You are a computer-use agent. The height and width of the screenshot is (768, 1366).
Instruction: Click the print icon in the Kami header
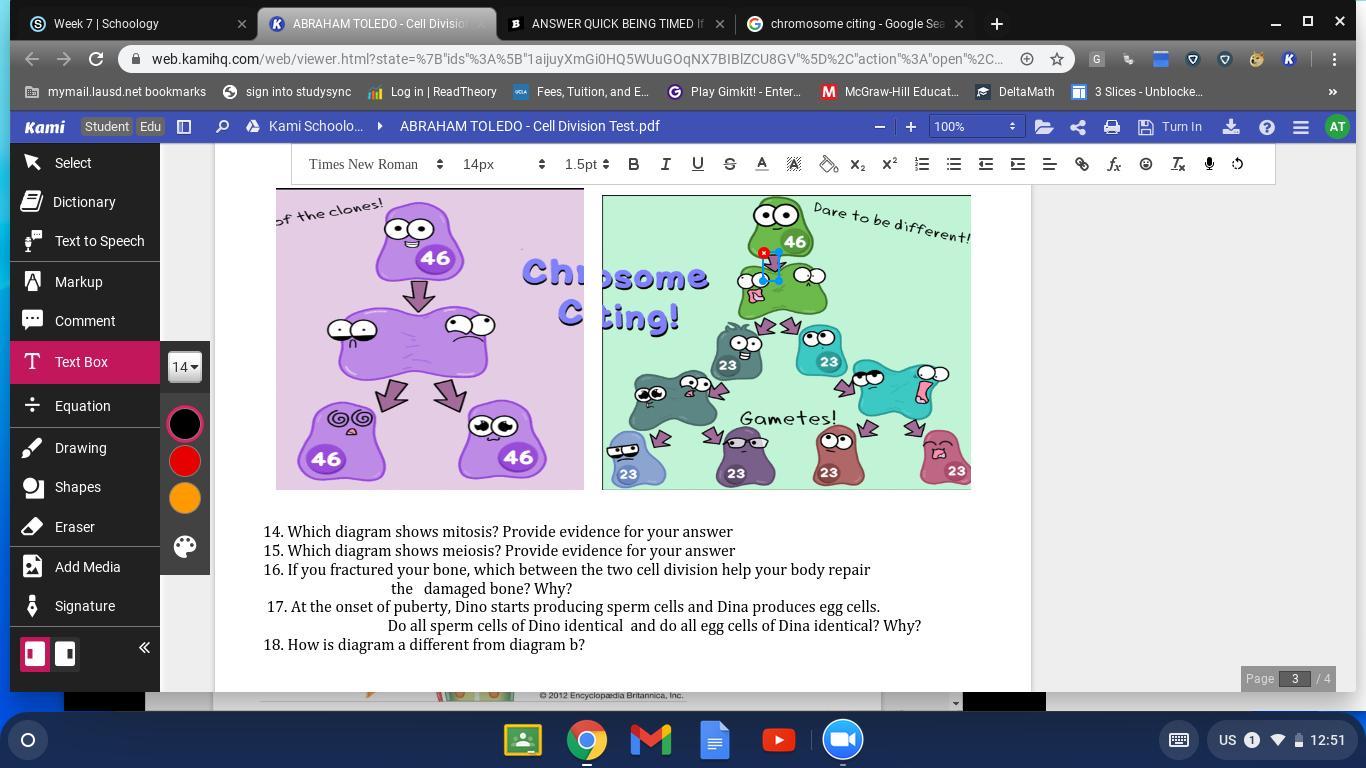tap(1111, 127)
